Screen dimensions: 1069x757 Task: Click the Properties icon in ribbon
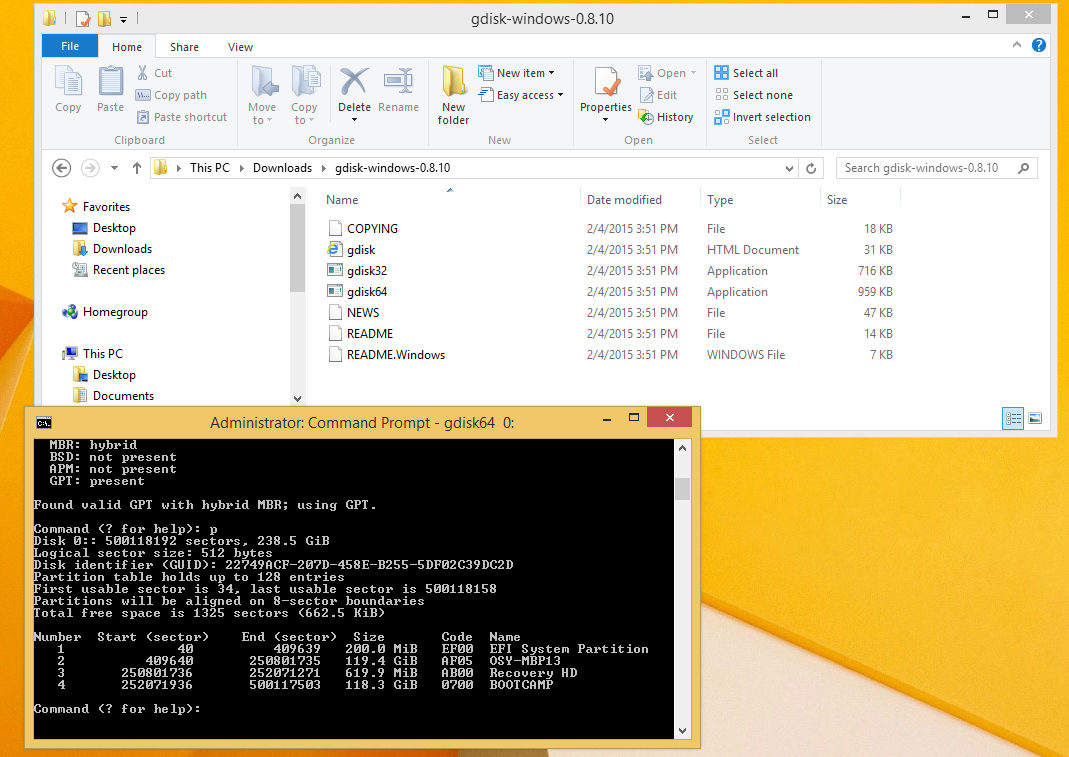[x=605, y=84]
